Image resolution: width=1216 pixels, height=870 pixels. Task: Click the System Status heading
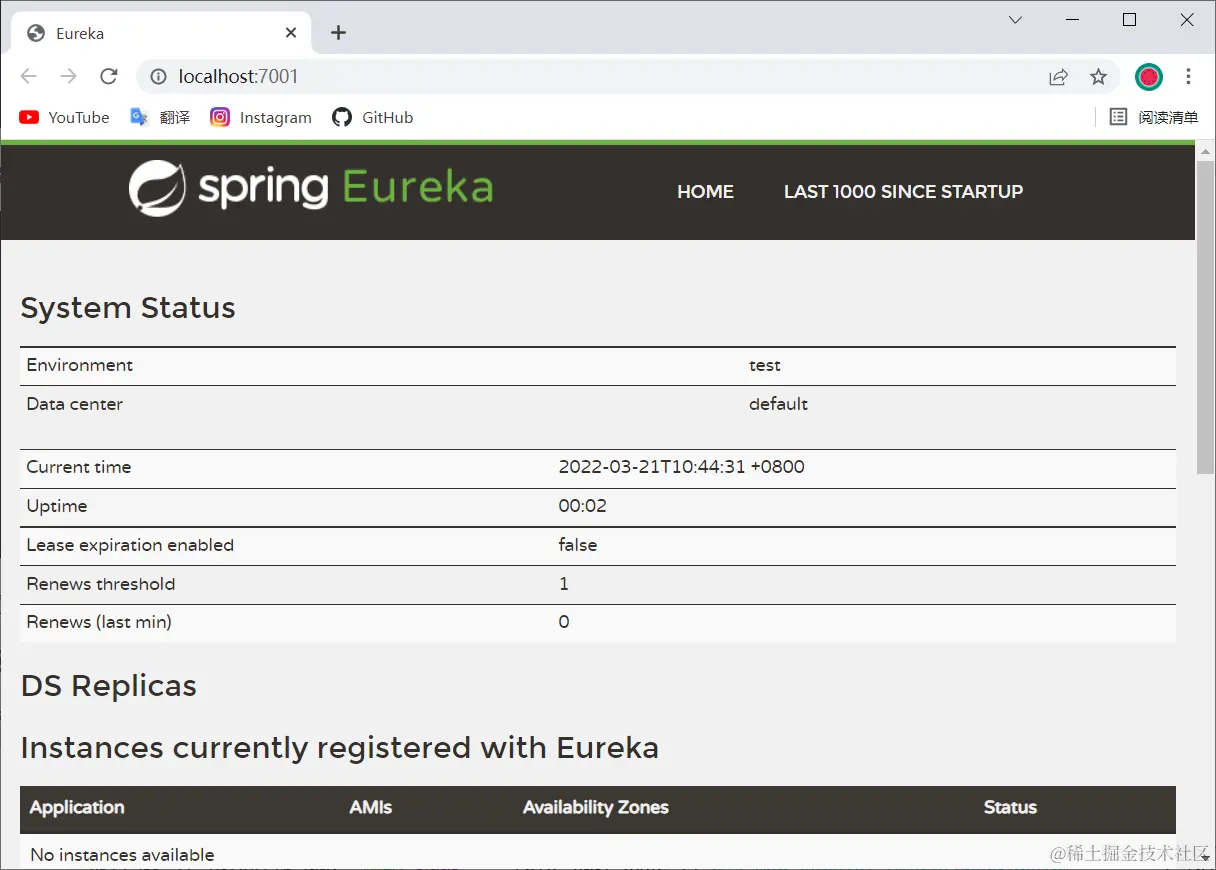tap(128, 308)
